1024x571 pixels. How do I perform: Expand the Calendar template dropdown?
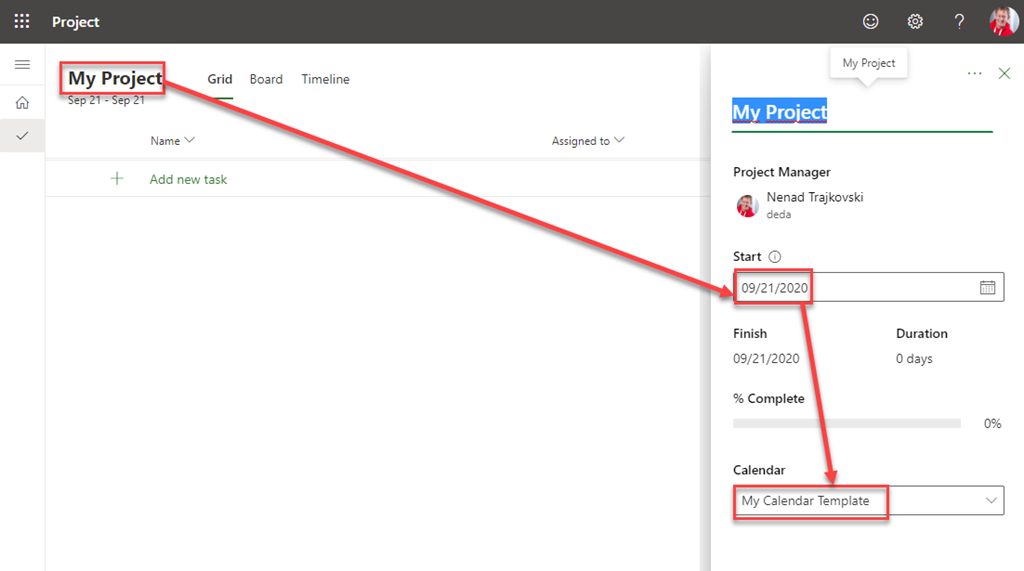pos(991,500)
